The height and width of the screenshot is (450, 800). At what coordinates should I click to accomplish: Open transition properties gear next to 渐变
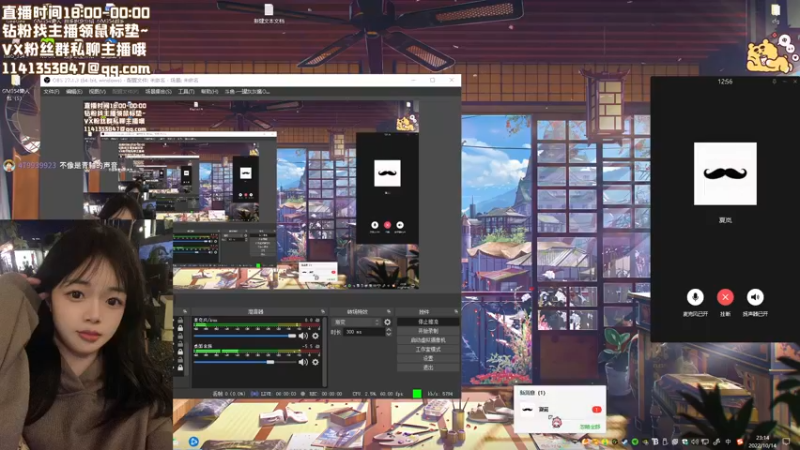coord(387,322)
